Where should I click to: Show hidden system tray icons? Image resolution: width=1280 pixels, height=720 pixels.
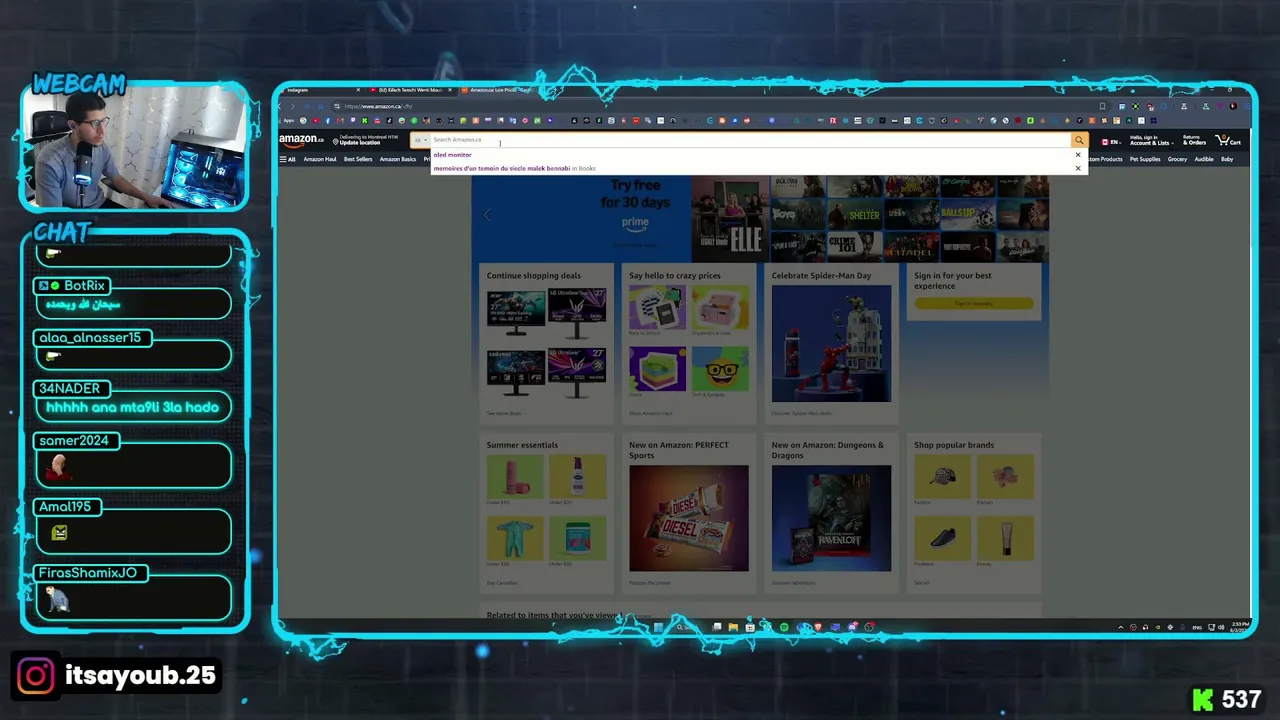pos(1121,628)
